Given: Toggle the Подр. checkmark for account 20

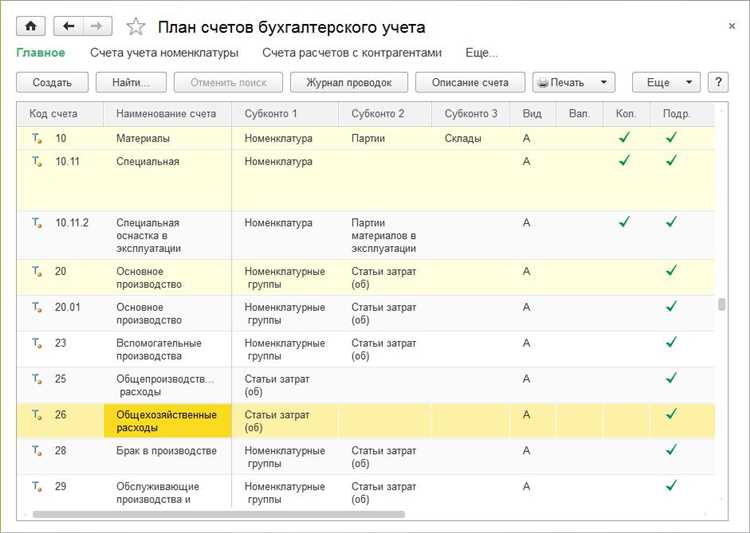Looking at the screenshot, I should click(x=671, y=271).
